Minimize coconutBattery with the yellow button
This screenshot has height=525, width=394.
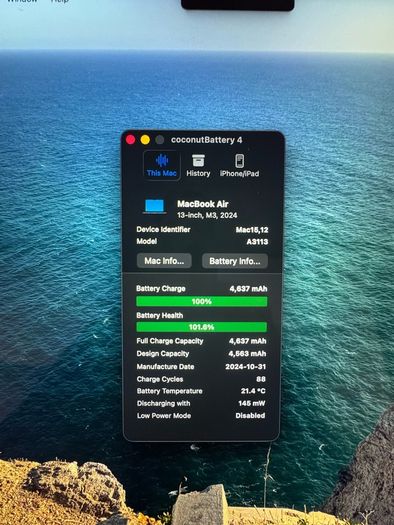tap(145, 140)
